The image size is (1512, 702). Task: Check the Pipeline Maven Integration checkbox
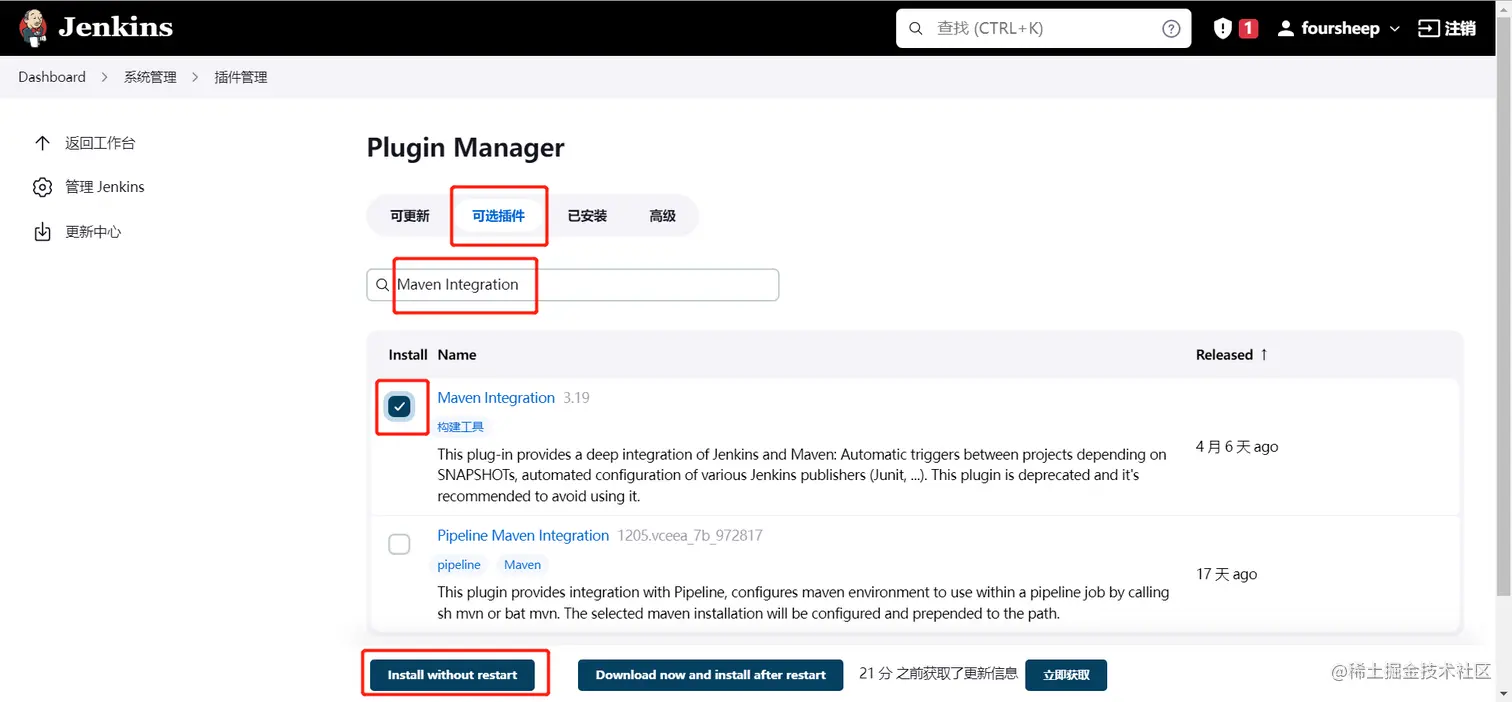[399, 544]
